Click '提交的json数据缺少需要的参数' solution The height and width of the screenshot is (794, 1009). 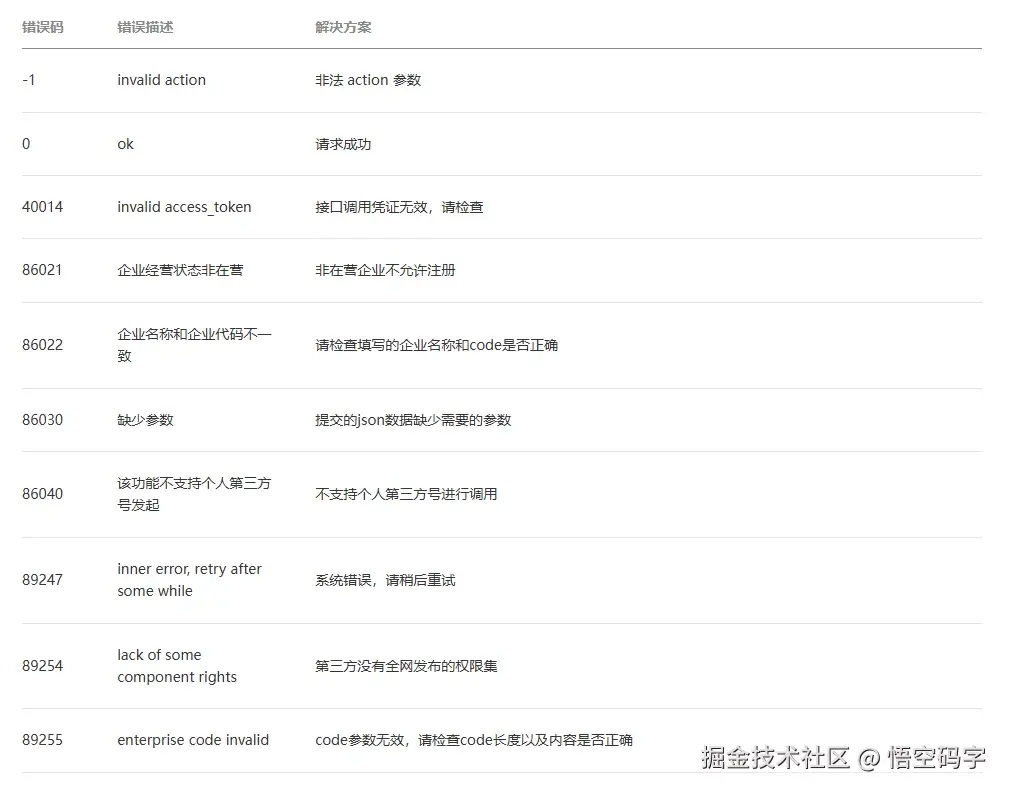point(413,420)
